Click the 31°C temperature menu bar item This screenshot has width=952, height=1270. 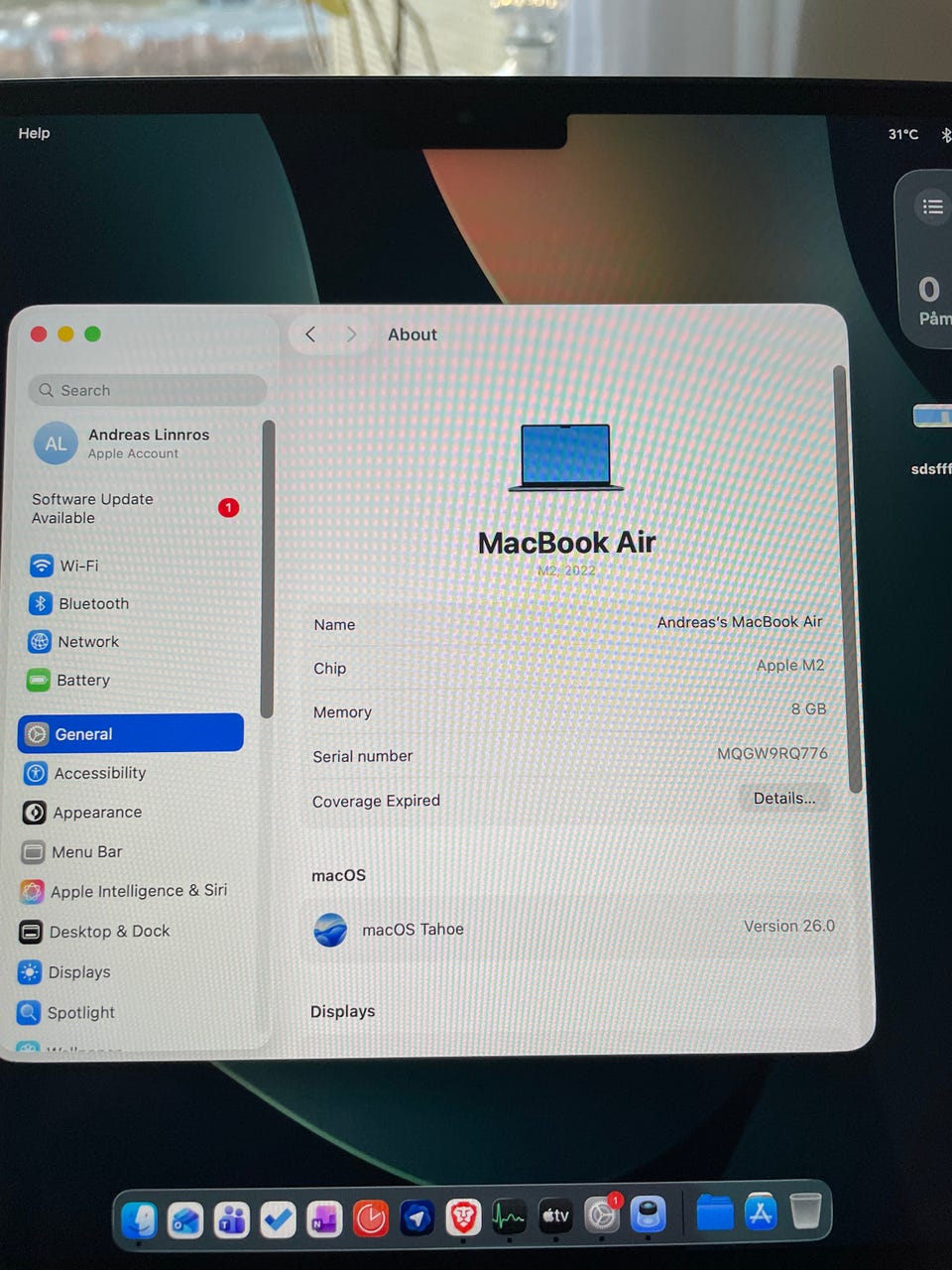tap(902, 134)
